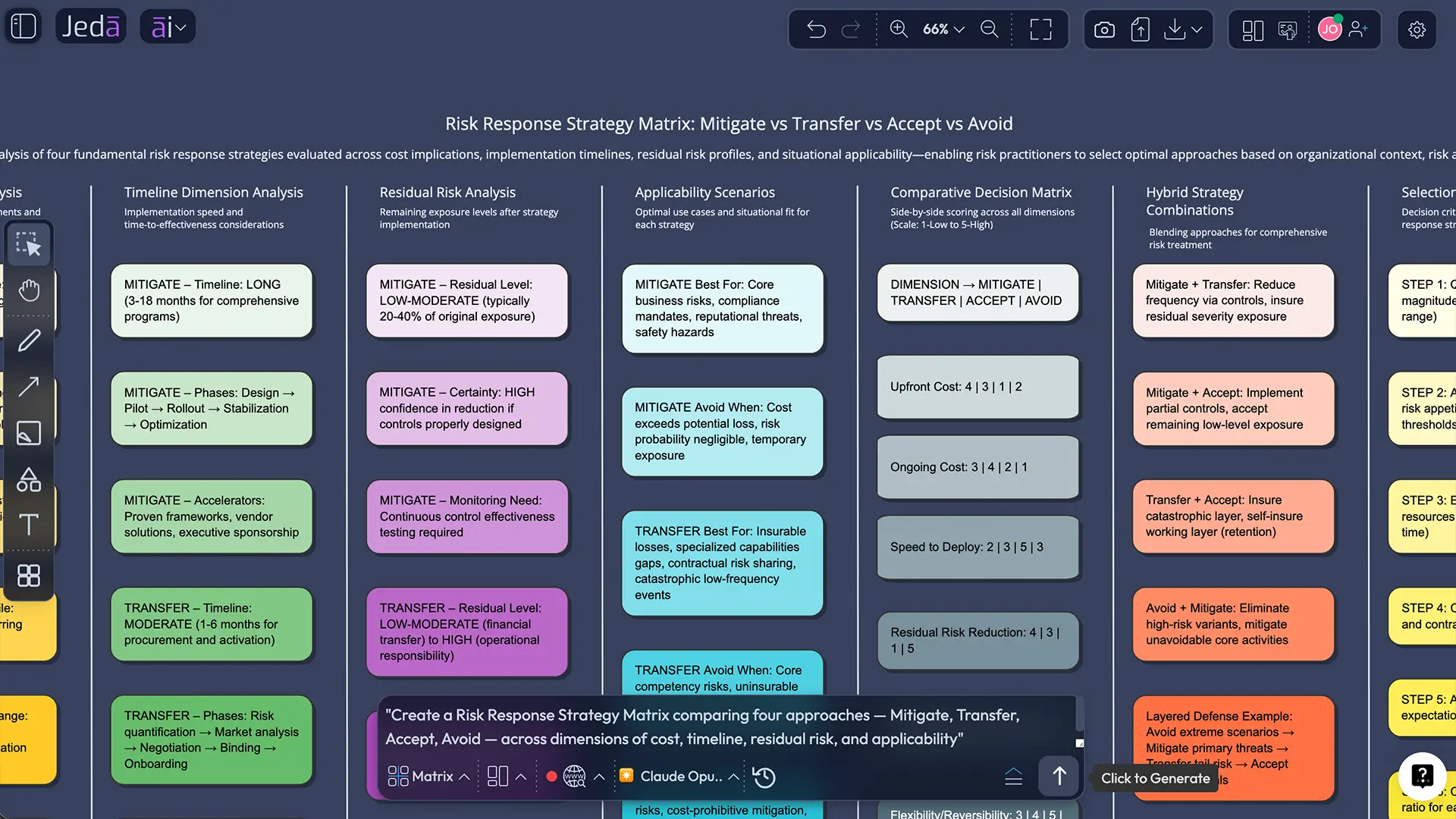Viewport: 1456px width, 819px height.
Task: Take a snapshot with camera icon
Action: tap(1104, 30)
